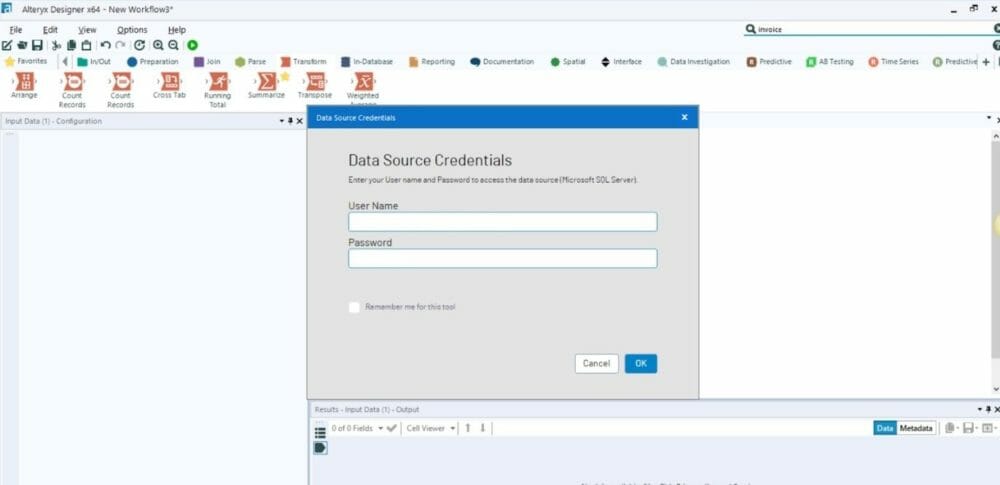Switch to the Parse tool category
The width and height of the screenshot is (1000, 485).
click(251, 62)
